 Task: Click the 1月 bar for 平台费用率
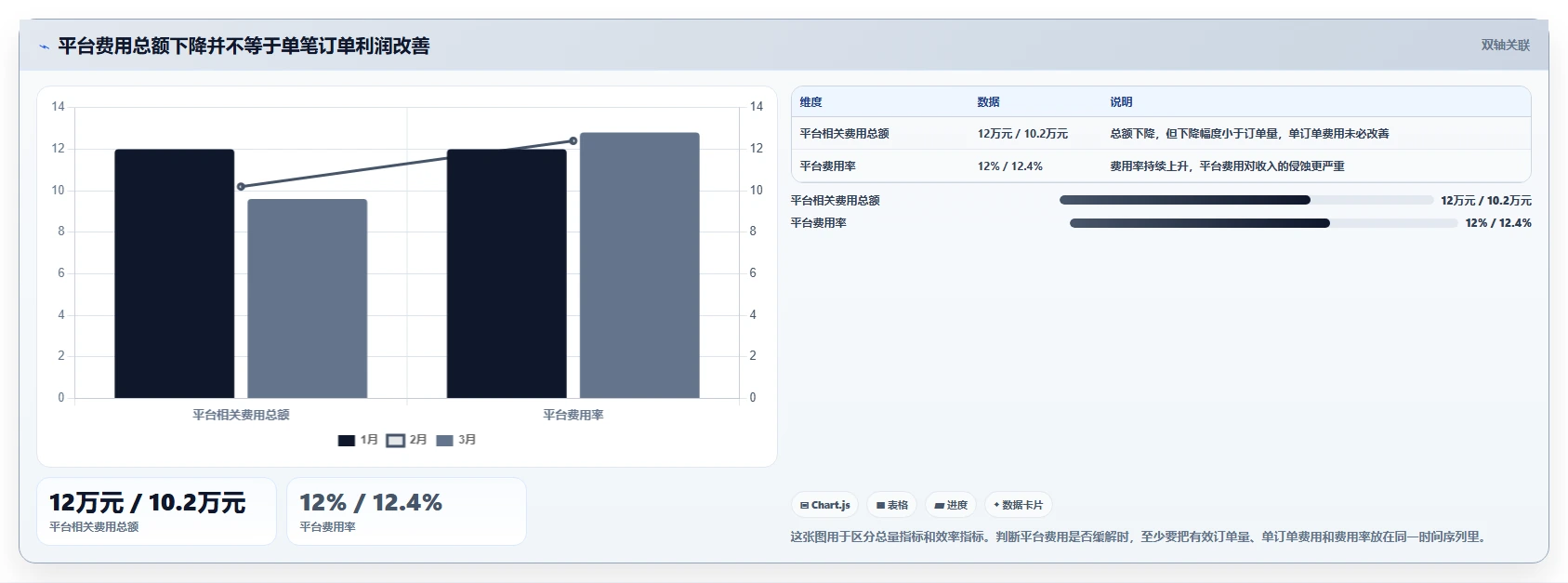click(507, 273)
